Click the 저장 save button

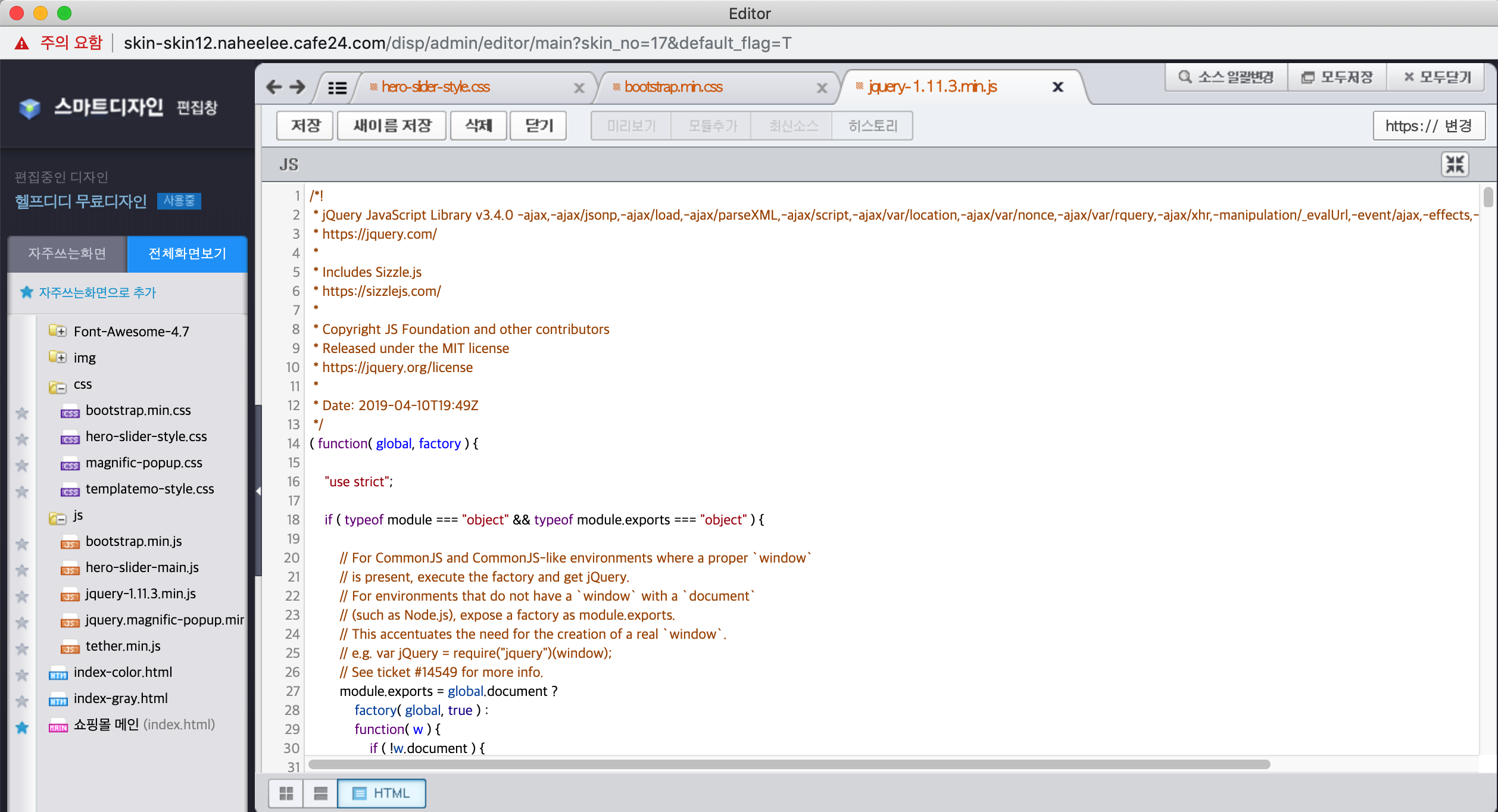pyautogui.click(x=305, y=126)
